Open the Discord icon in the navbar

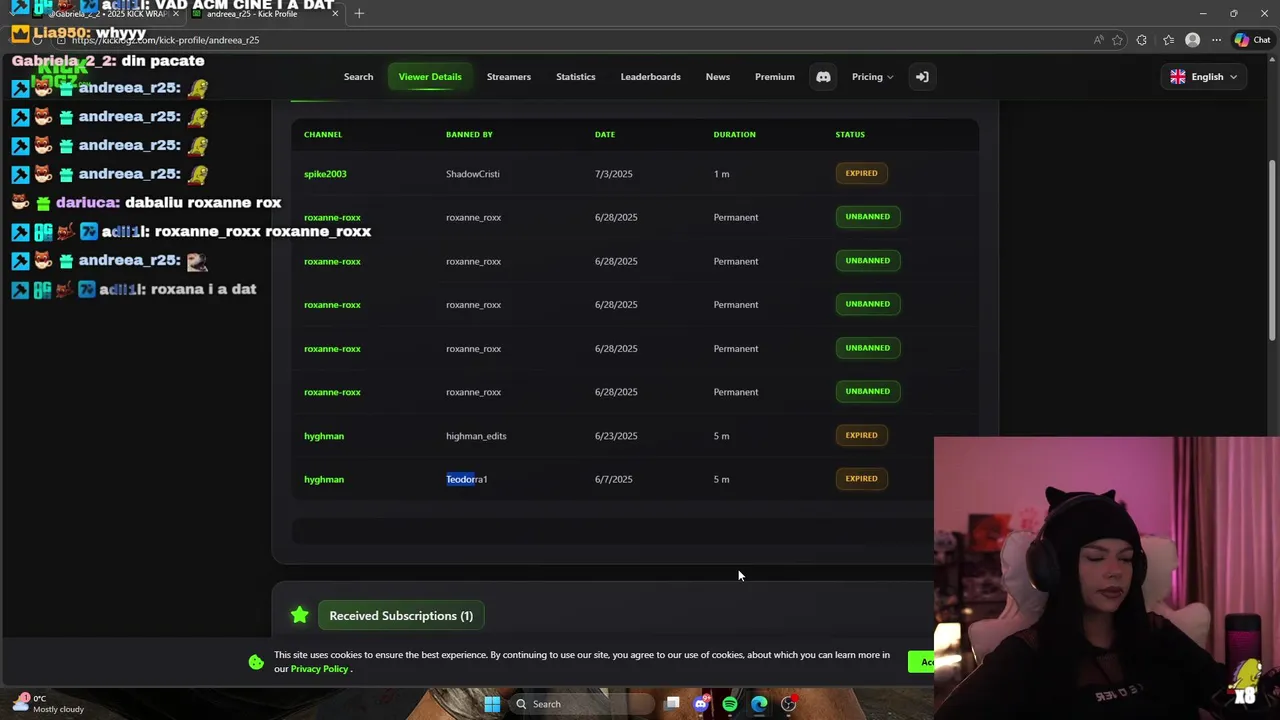[823, 77]
